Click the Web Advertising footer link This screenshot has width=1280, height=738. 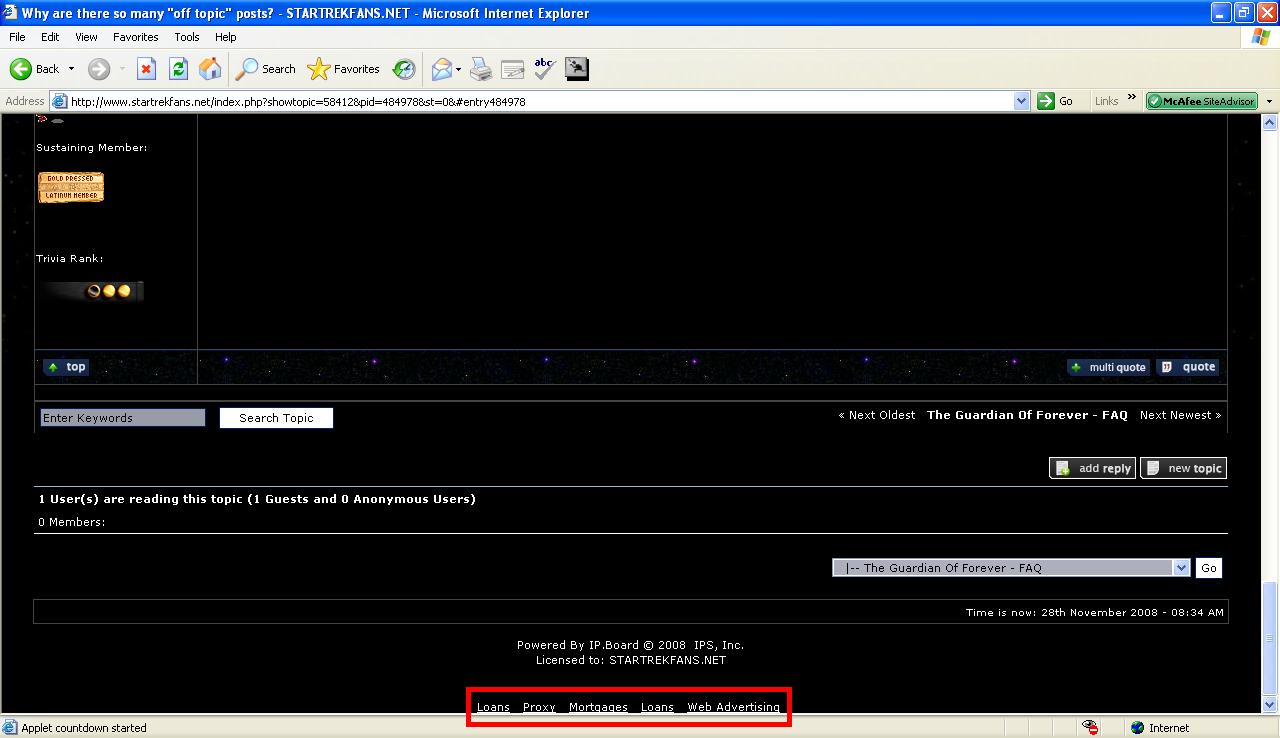tap(733, 707)
